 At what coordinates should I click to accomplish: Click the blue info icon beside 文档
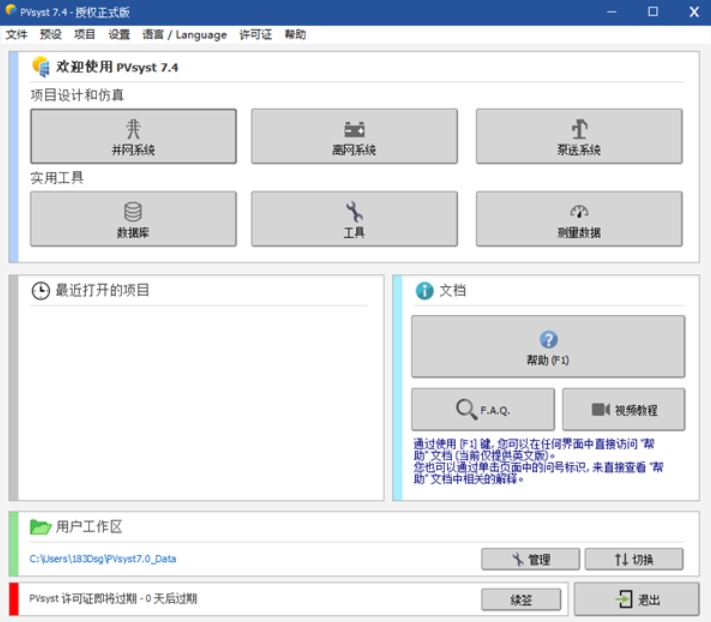pyautogui.click(x=424, y=291)
